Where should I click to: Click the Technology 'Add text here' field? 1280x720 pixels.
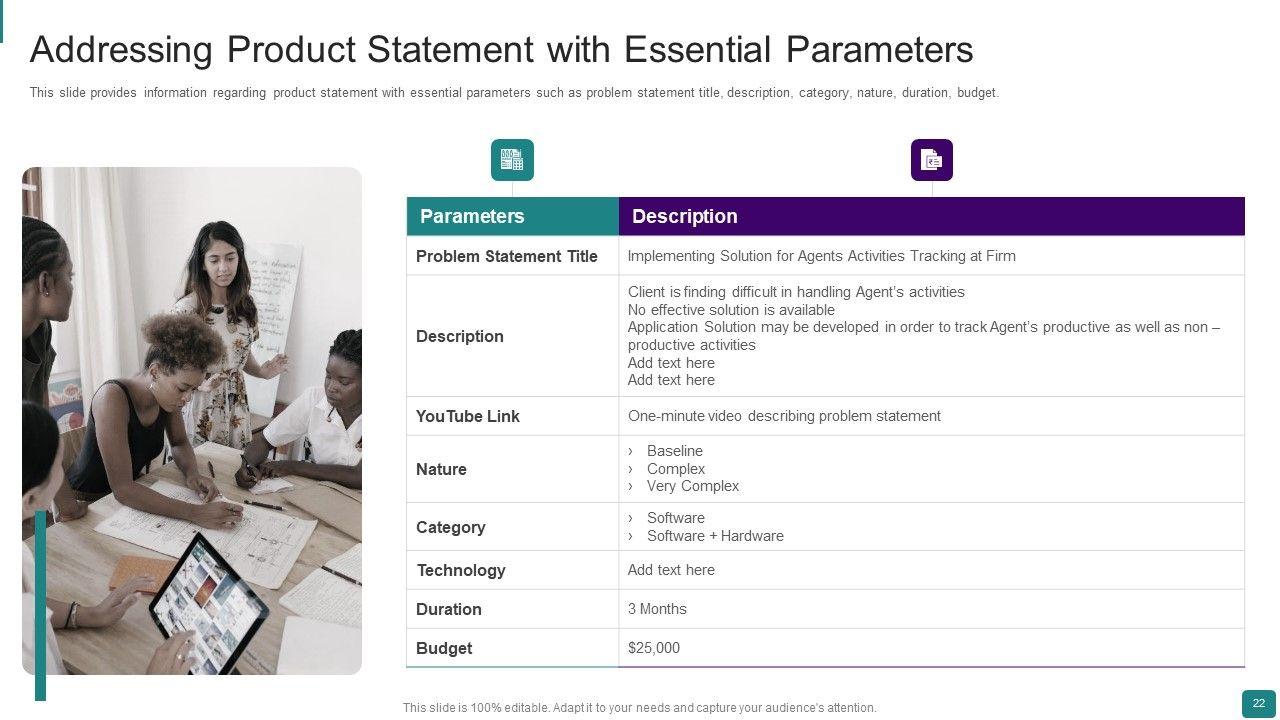click(671, 570)
